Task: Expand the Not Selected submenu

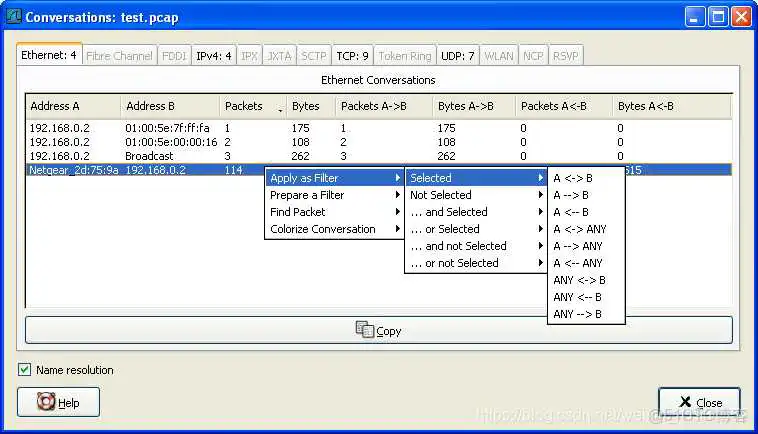Action: tap(475, 195)
